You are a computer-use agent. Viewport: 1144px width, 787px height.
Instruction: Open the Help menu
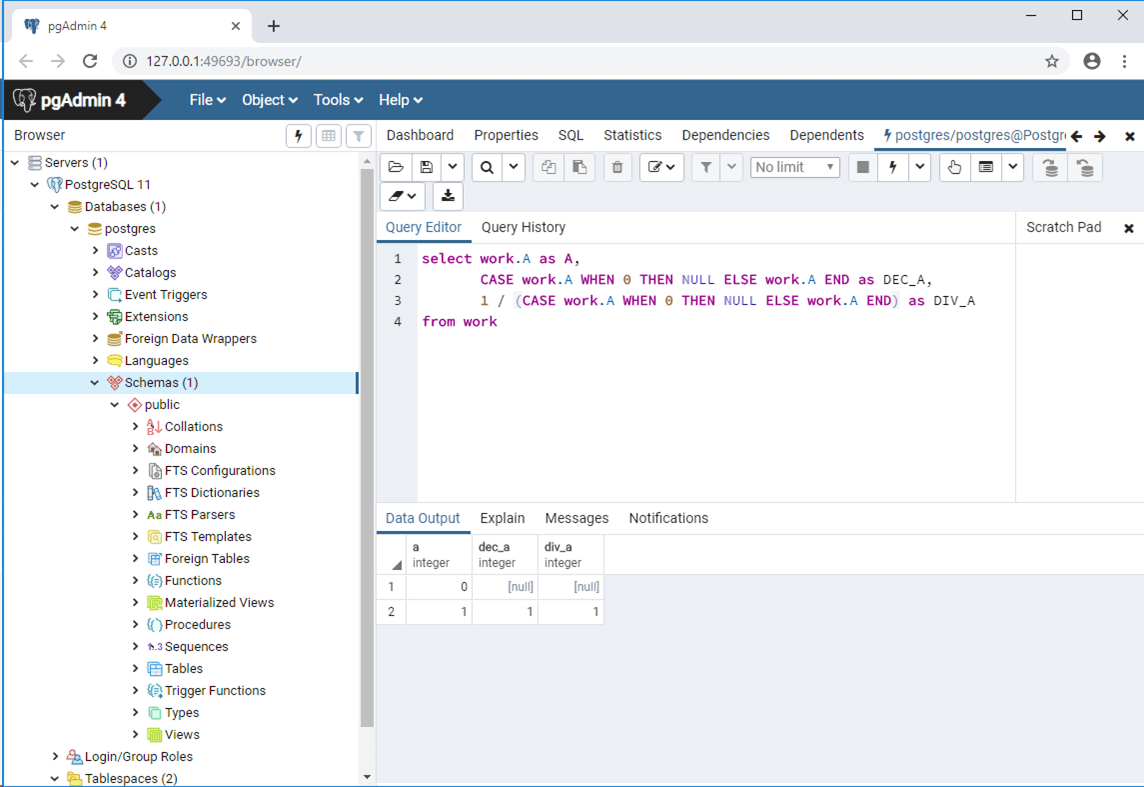click(400, 100)
